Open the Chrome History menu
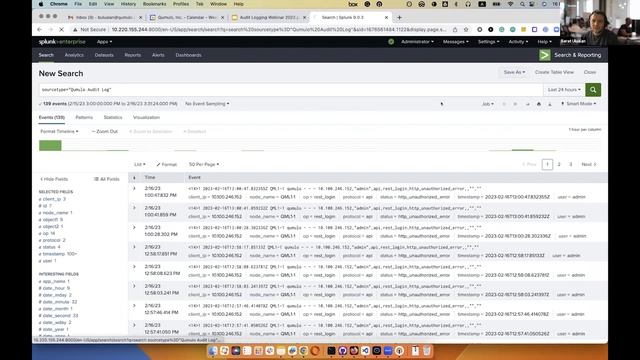This screenshot has width=640, height=360. click(128, 4)
